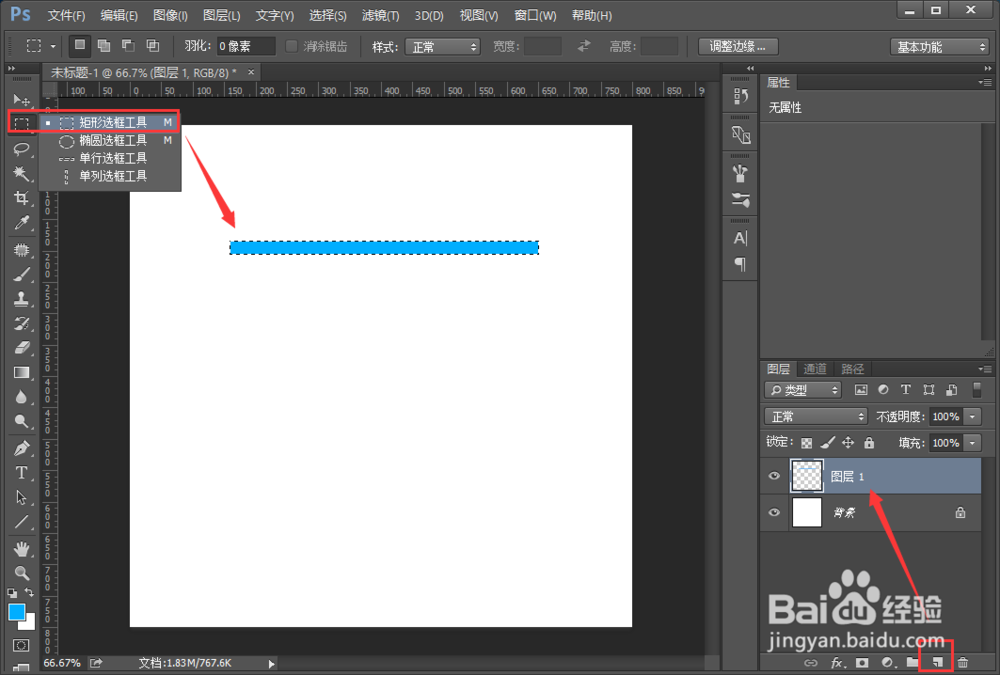
Task: Open the 样式 正常 dropdown
Action: [443, 47]
